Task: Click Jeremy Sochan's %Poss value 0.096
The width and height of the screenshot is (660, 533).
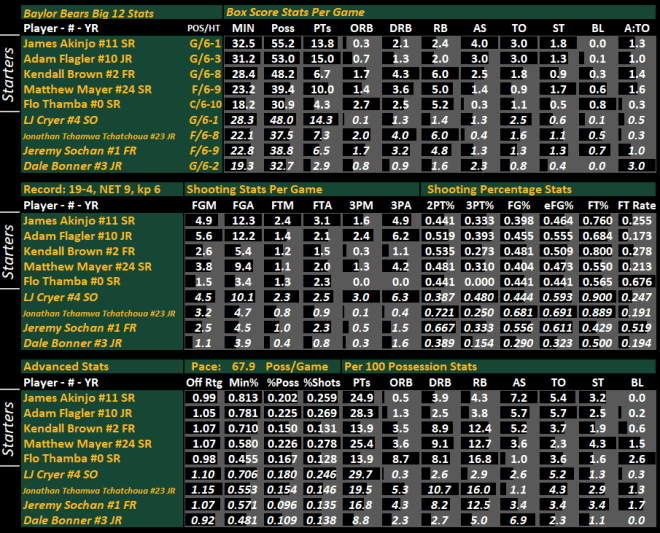Action: click(282, 505)
